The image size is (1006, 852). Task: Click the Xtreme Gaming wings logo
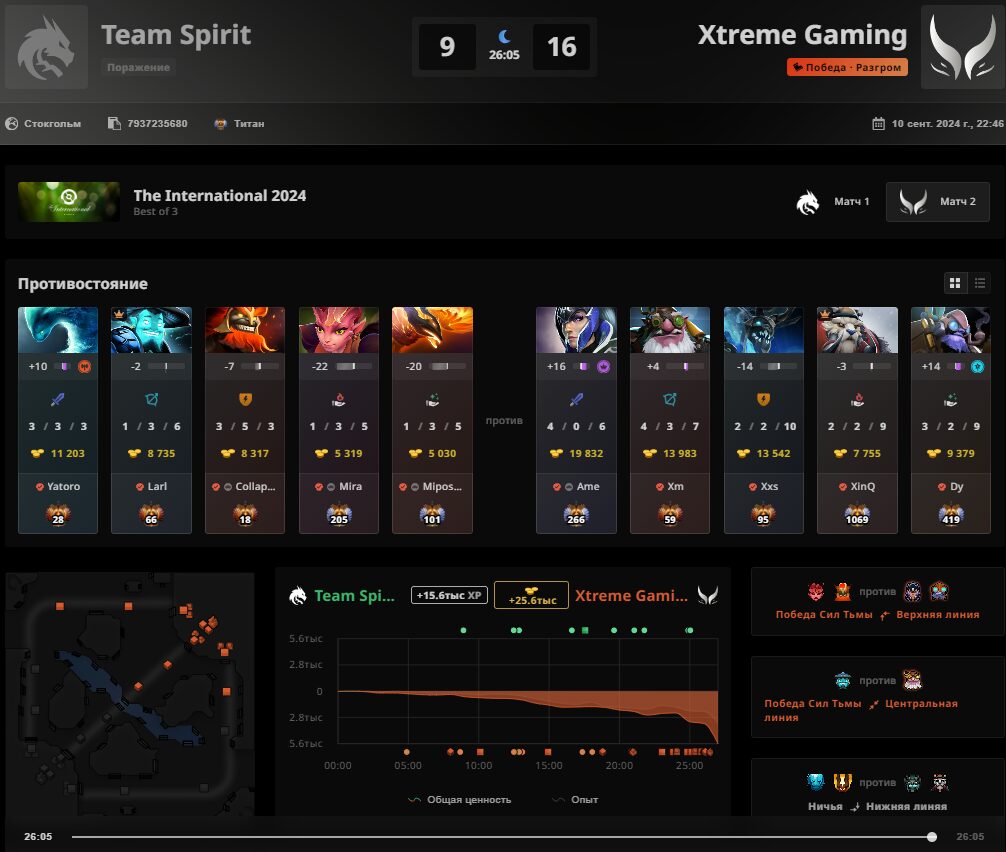962,47
